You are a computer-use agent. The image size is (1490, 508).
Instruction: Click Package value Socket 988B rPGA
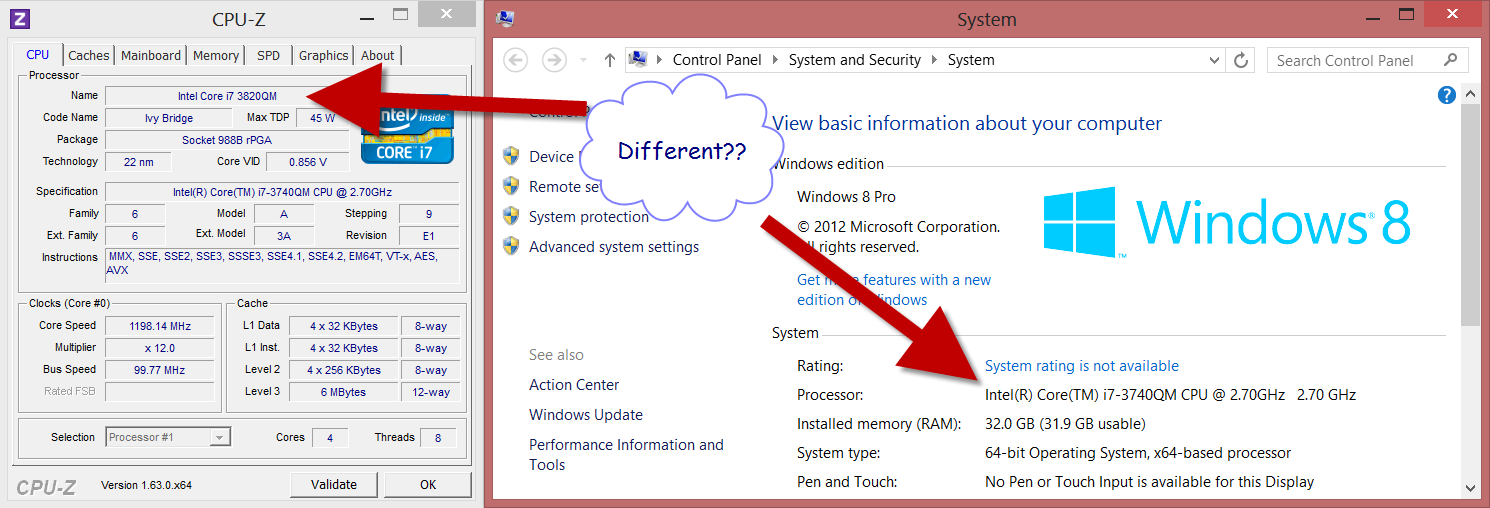pyautogui.click(x=228, y=140)
